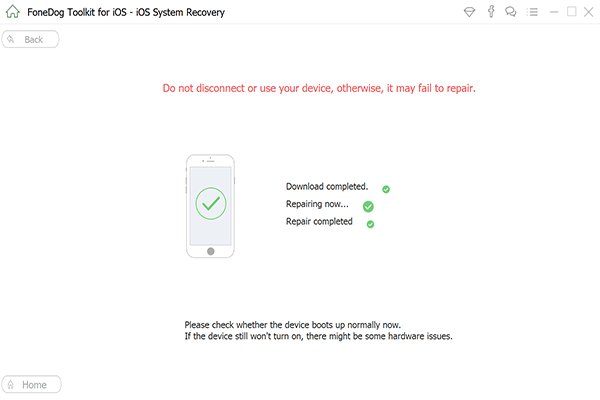Click the green home icon in title bar
Image resolution: width=600 pixels, height=400 pixels.
tap(13, 12)
